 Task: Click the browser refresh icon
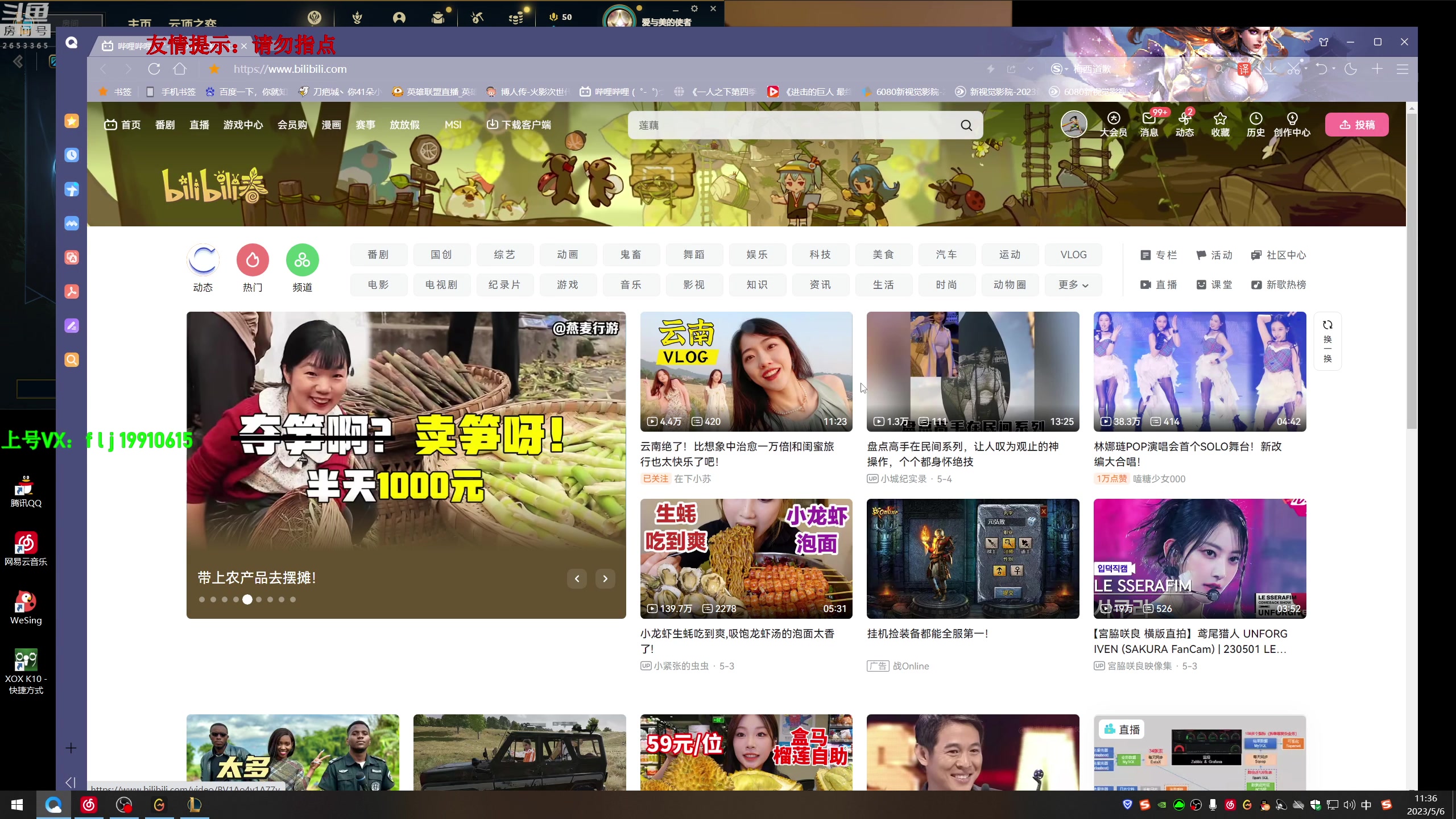154,69
